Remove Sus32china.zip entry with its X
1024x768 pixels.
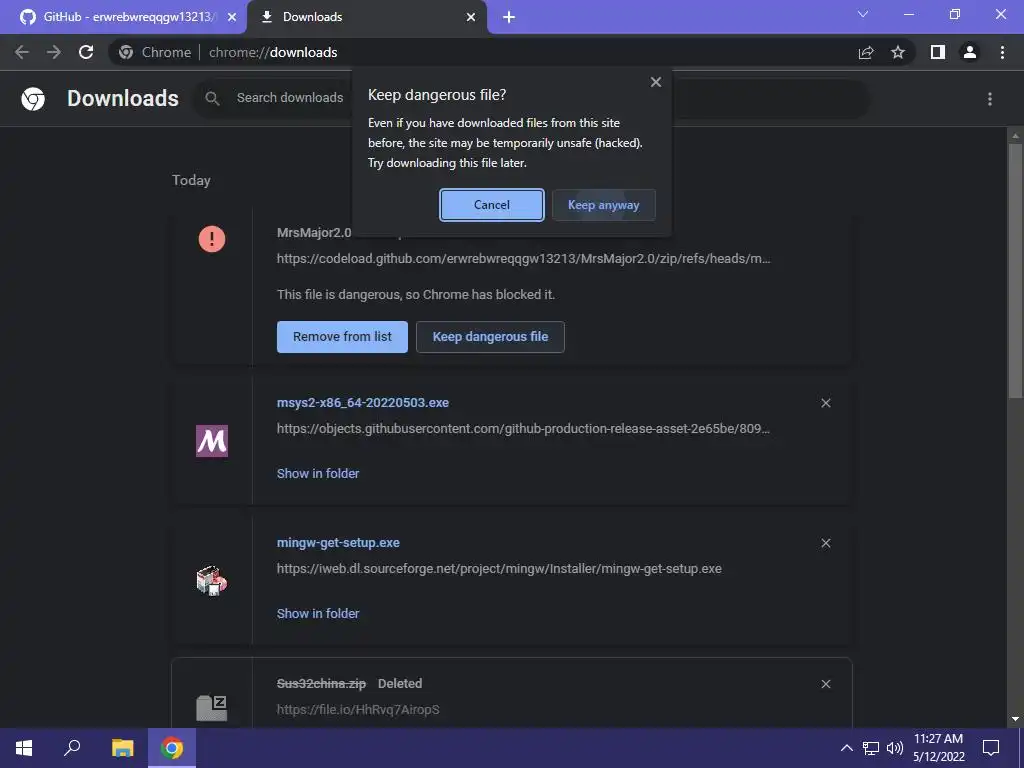point(825,684)
